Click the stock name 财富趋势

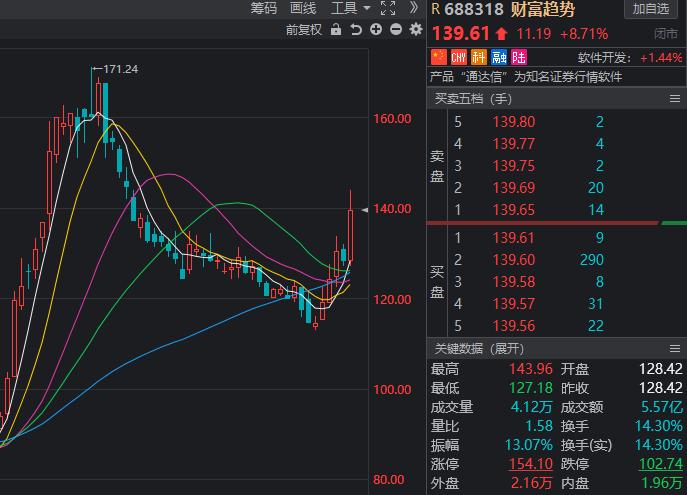(543, 9)
